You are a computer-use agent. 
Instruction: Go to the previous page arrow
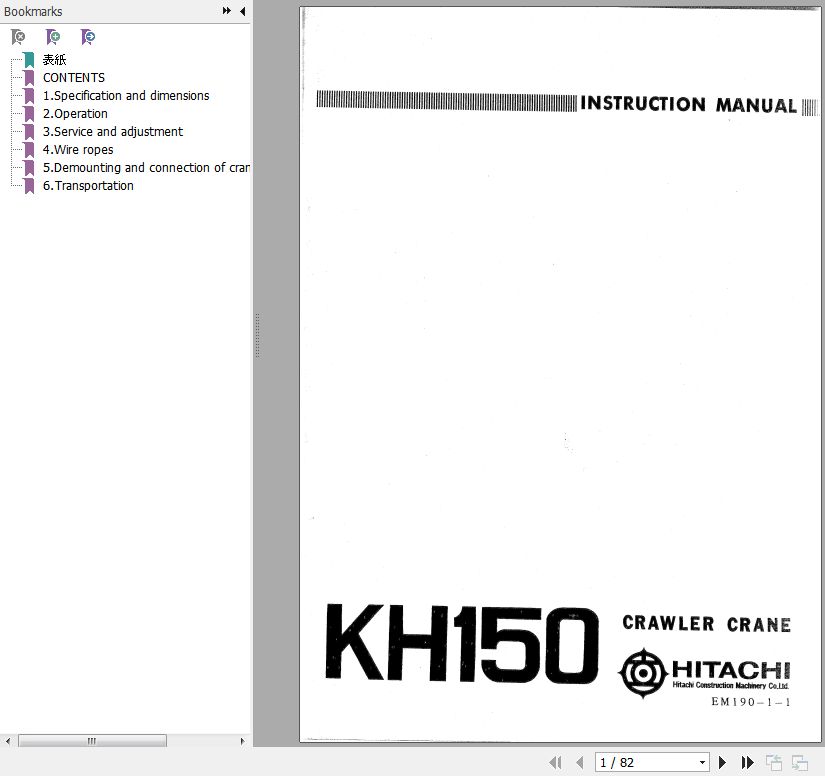tap(580, 762)
